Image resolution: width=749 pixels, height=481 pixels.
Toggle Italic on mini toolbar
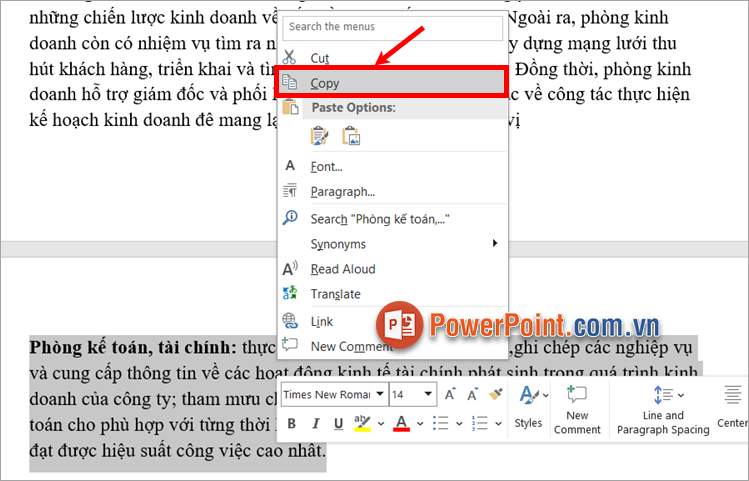click(x=315, y=423)
